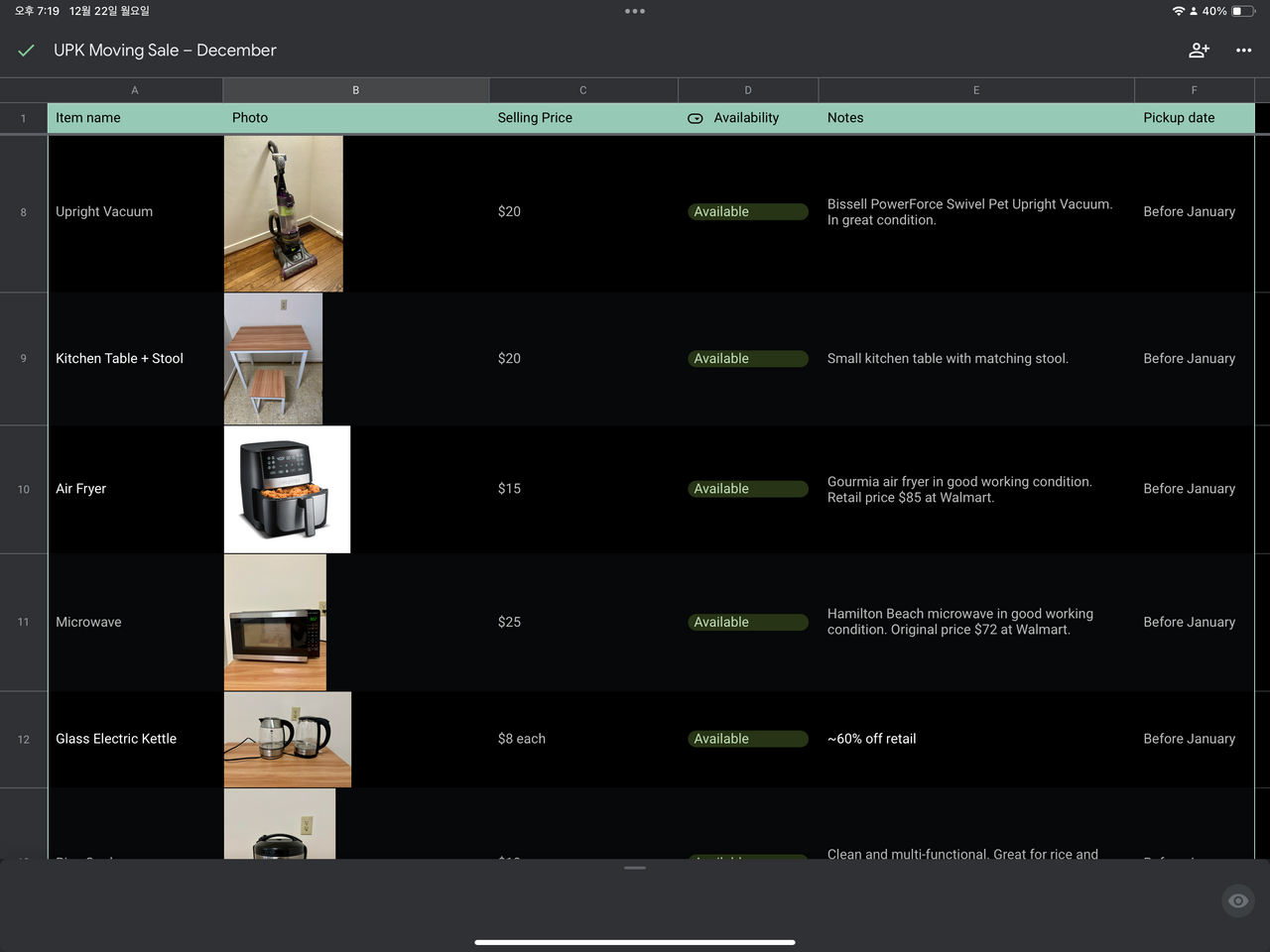Open Availability dropdown for Upright Vacuum

(747, 212)
